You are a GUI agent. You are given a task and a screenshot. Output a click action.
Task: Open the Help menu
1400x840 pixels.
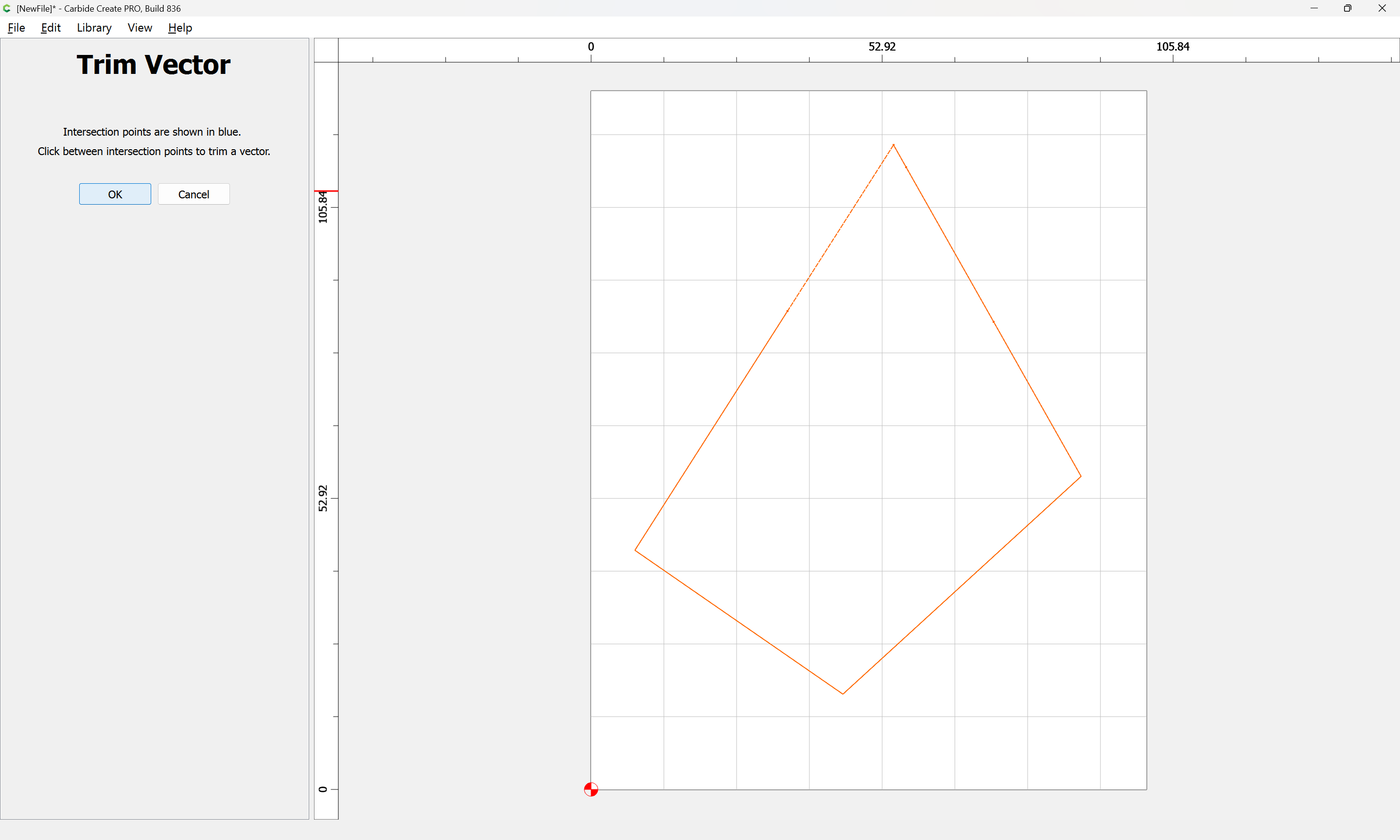coord(180,28)
